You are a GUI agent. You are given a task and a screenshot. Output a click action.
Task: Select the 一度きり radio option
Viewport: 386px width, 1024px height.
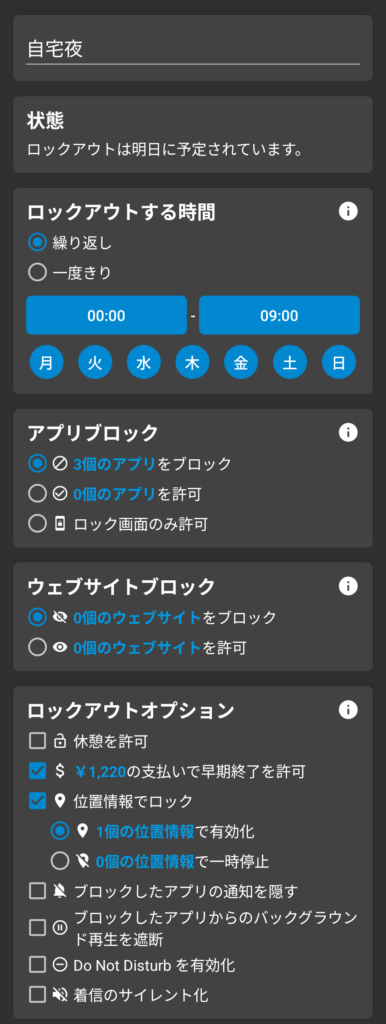[37, 272]
